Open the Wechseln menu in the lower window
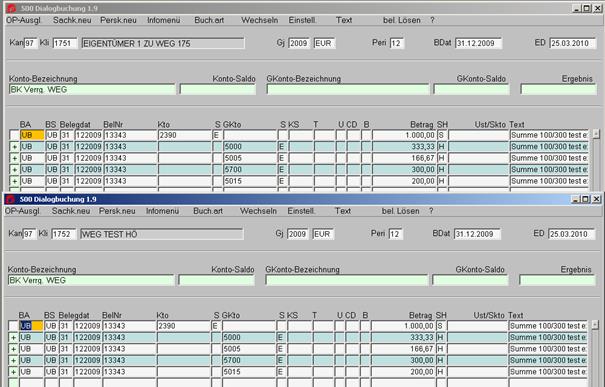605x387 pixels. pyautogui.click(x=258, y=211)
